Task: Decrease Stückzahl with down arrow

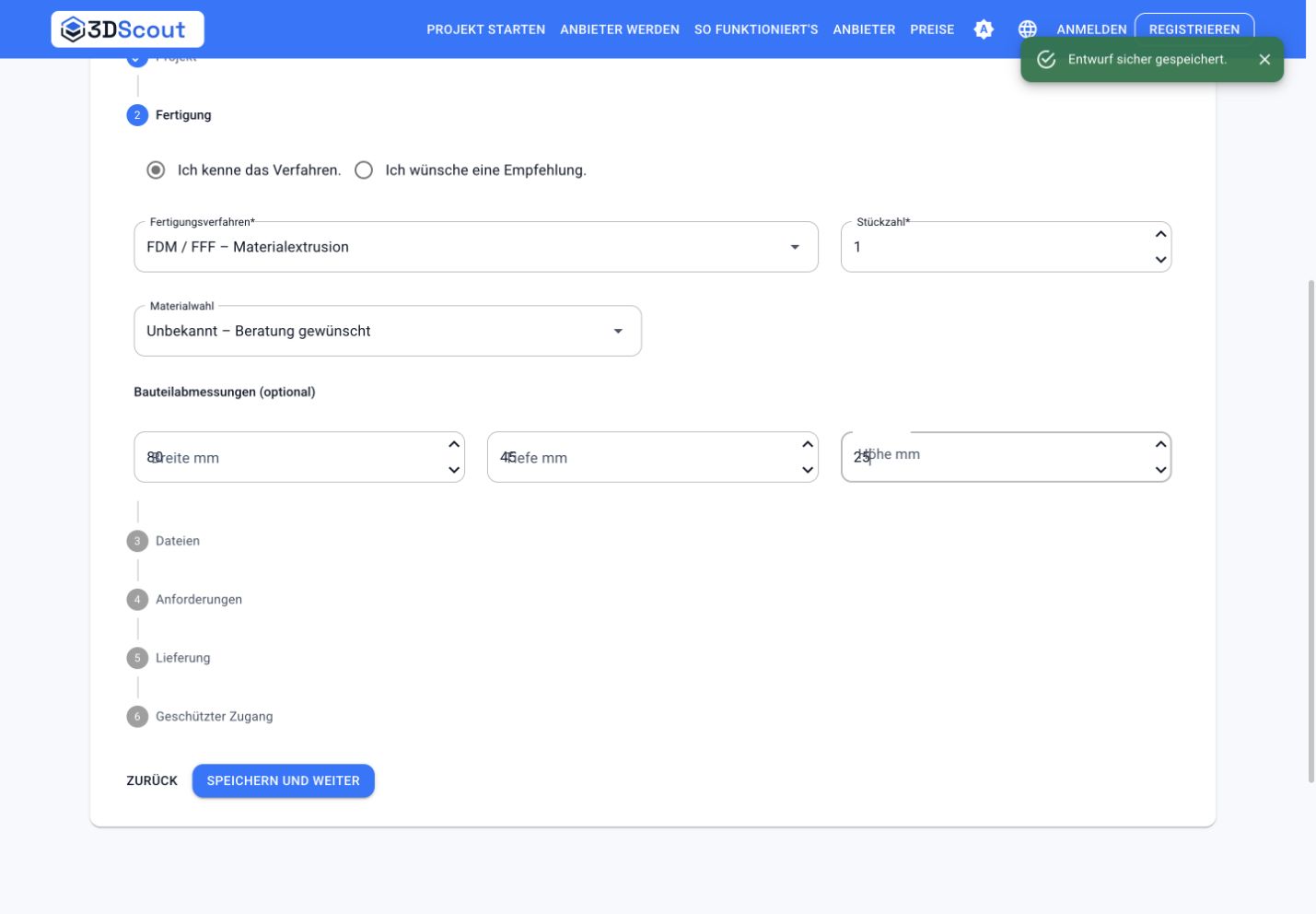Action: point(1160,260)
